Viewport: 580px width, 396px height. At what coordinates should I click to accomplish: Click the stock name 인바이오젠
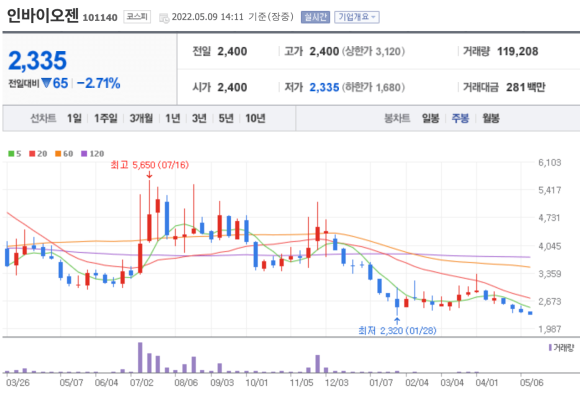tap(43, 16)
